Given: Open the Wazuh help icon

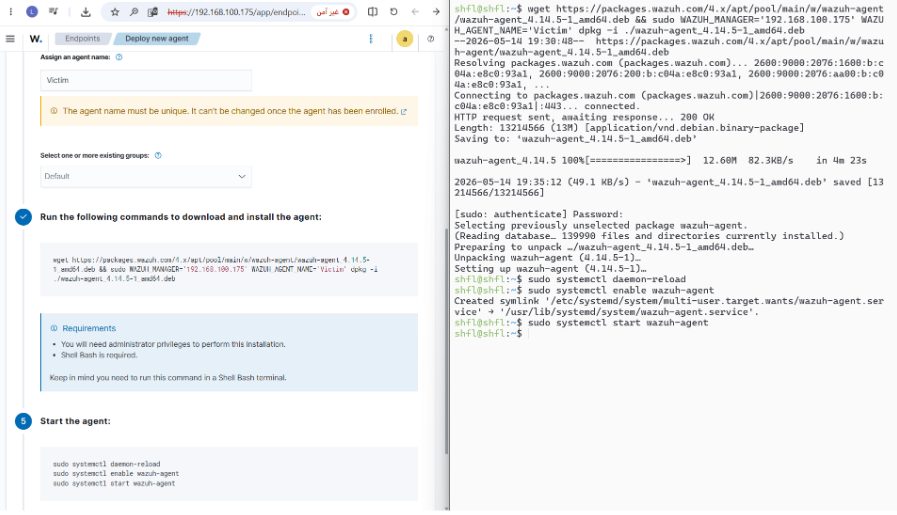Looking at the screenshot, I should coord(431,39).
